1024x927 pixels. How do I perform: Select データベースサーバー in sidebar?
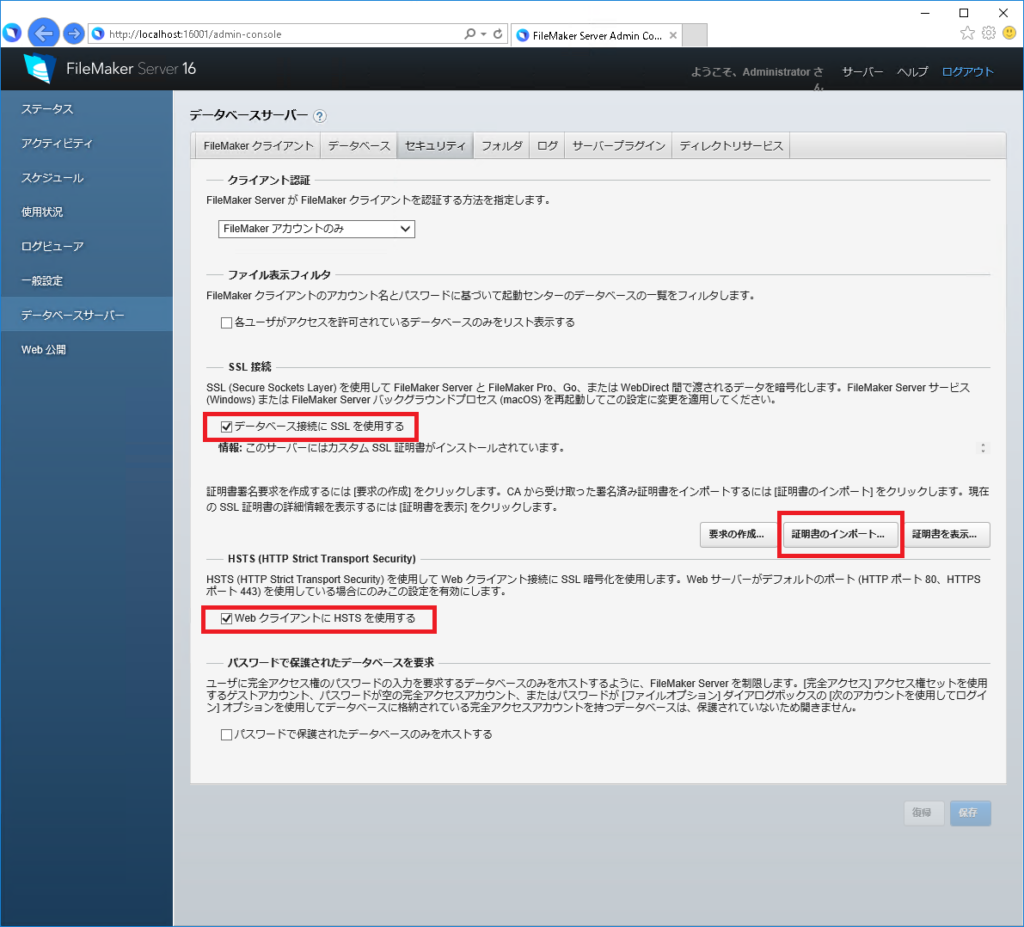(86, 315)
